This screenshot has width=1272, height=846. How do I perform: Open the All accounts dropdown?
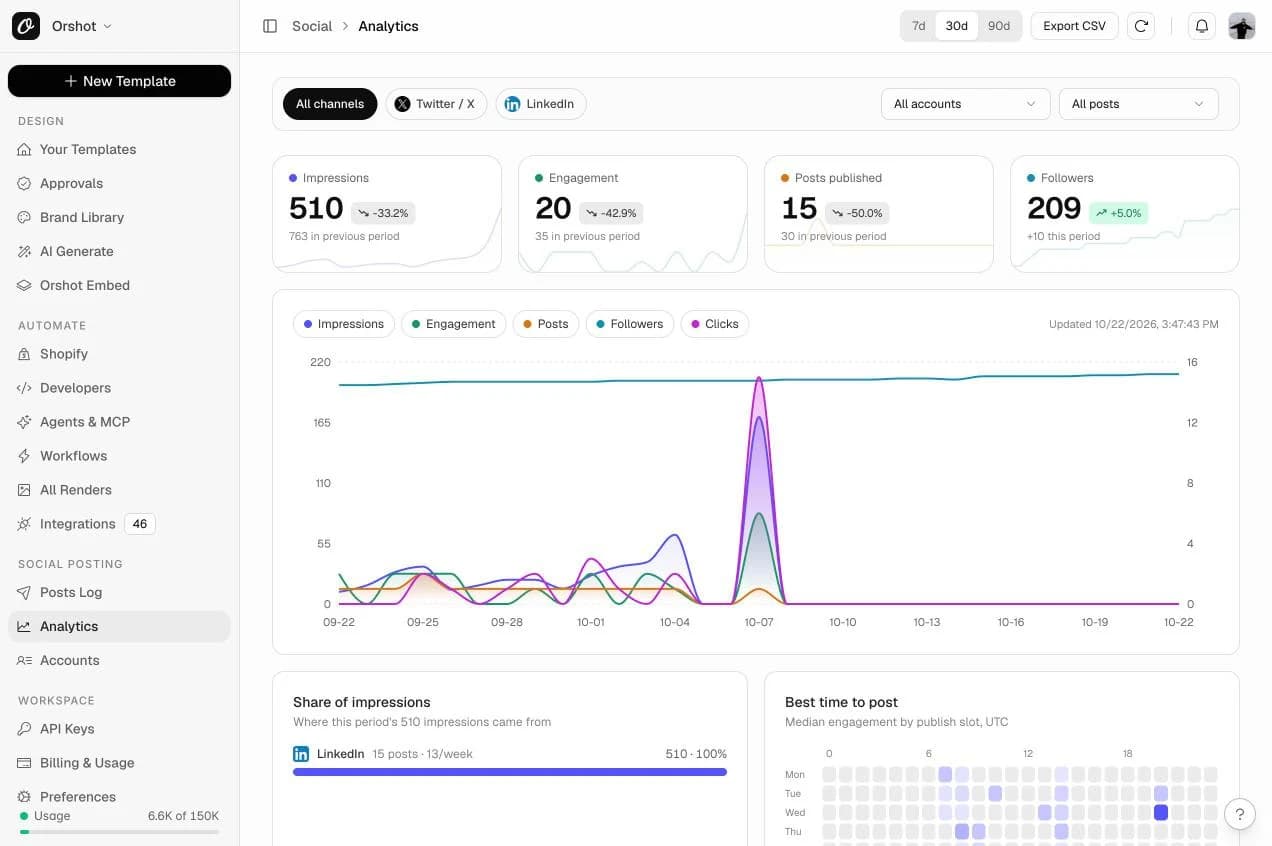coord(966,104)
